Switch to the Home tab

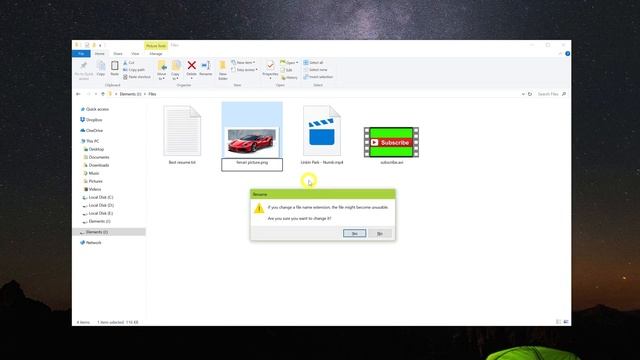(100, 54)
